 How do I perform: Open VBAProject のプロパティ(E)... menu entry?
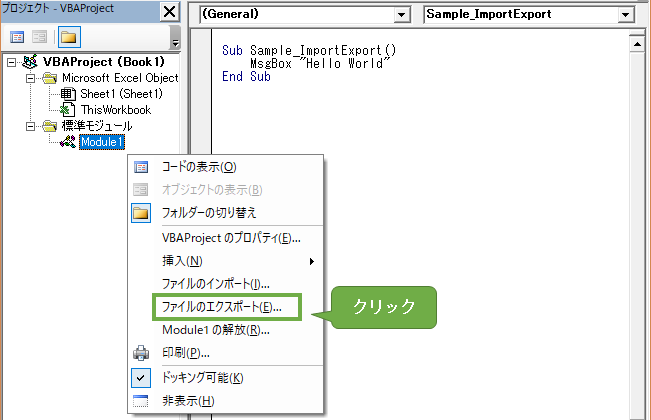coord(226,238)
